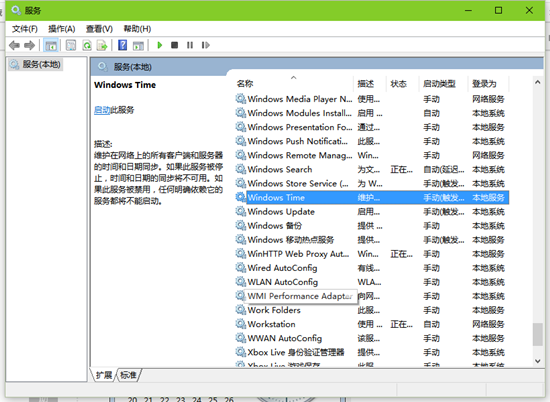Start the service with the green play icon

point(160,45)
